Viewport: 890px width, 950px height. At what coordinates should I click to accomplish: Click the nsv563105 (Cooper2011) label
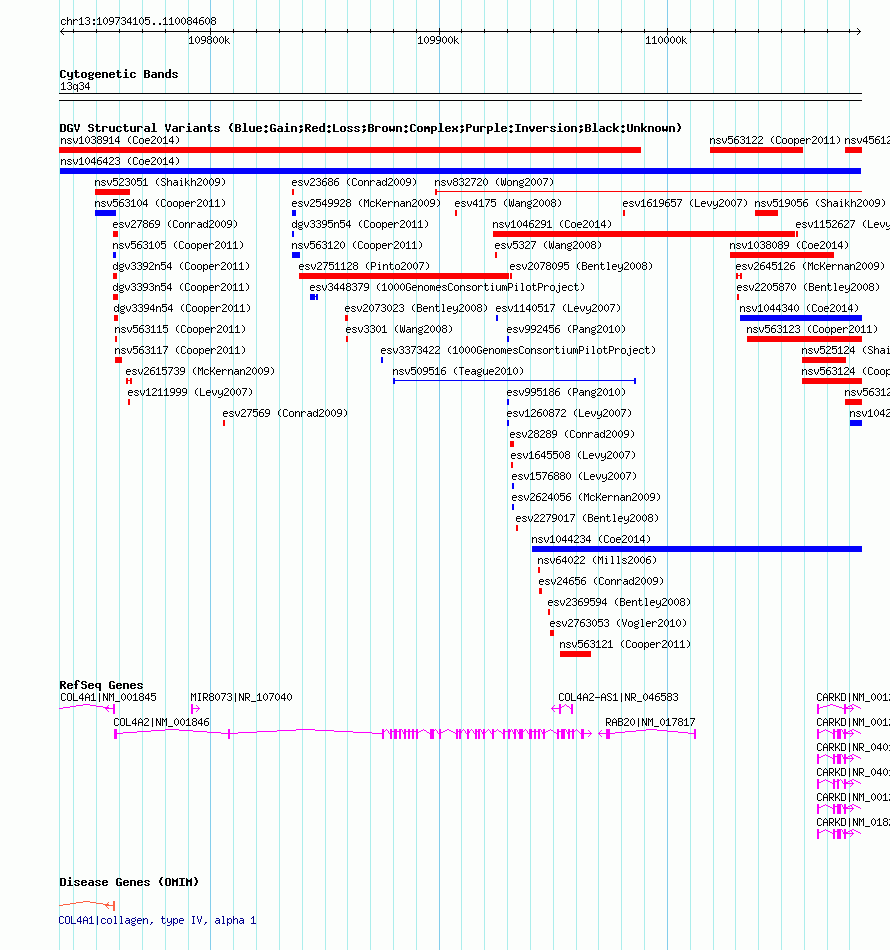178,245
